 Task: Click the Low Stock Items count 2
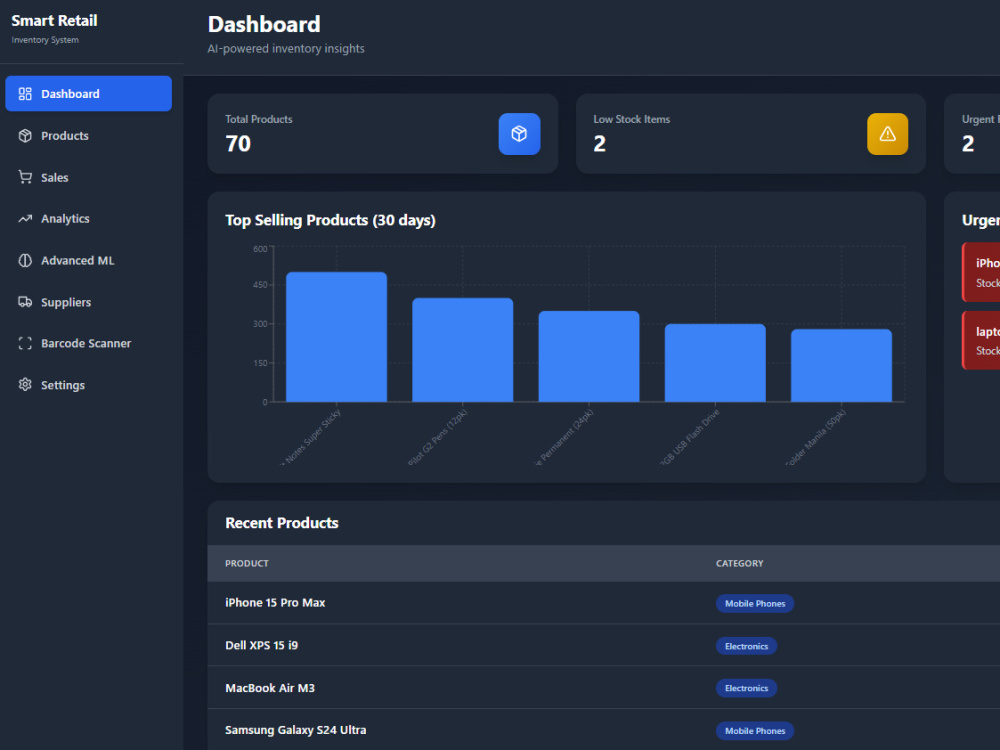599,144
